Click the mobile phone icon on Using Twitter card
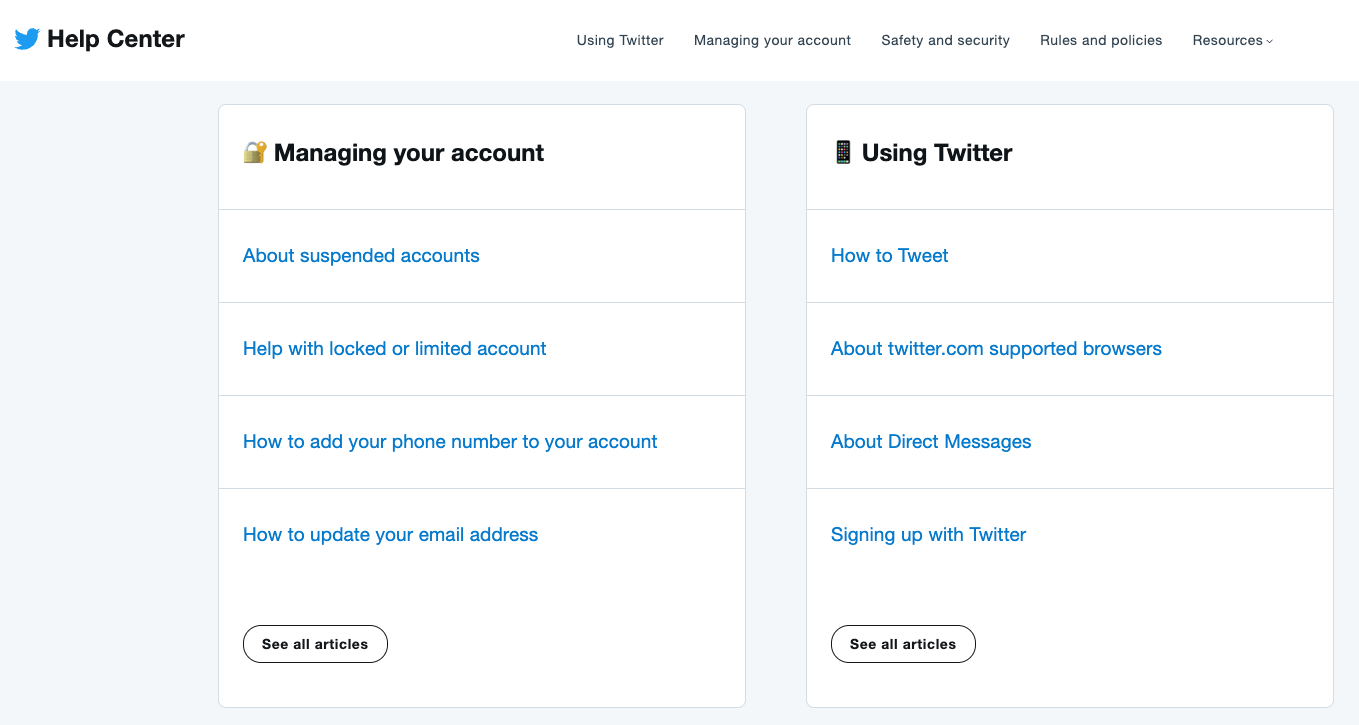Viewport: 1359px width, 725px height. 843,152
